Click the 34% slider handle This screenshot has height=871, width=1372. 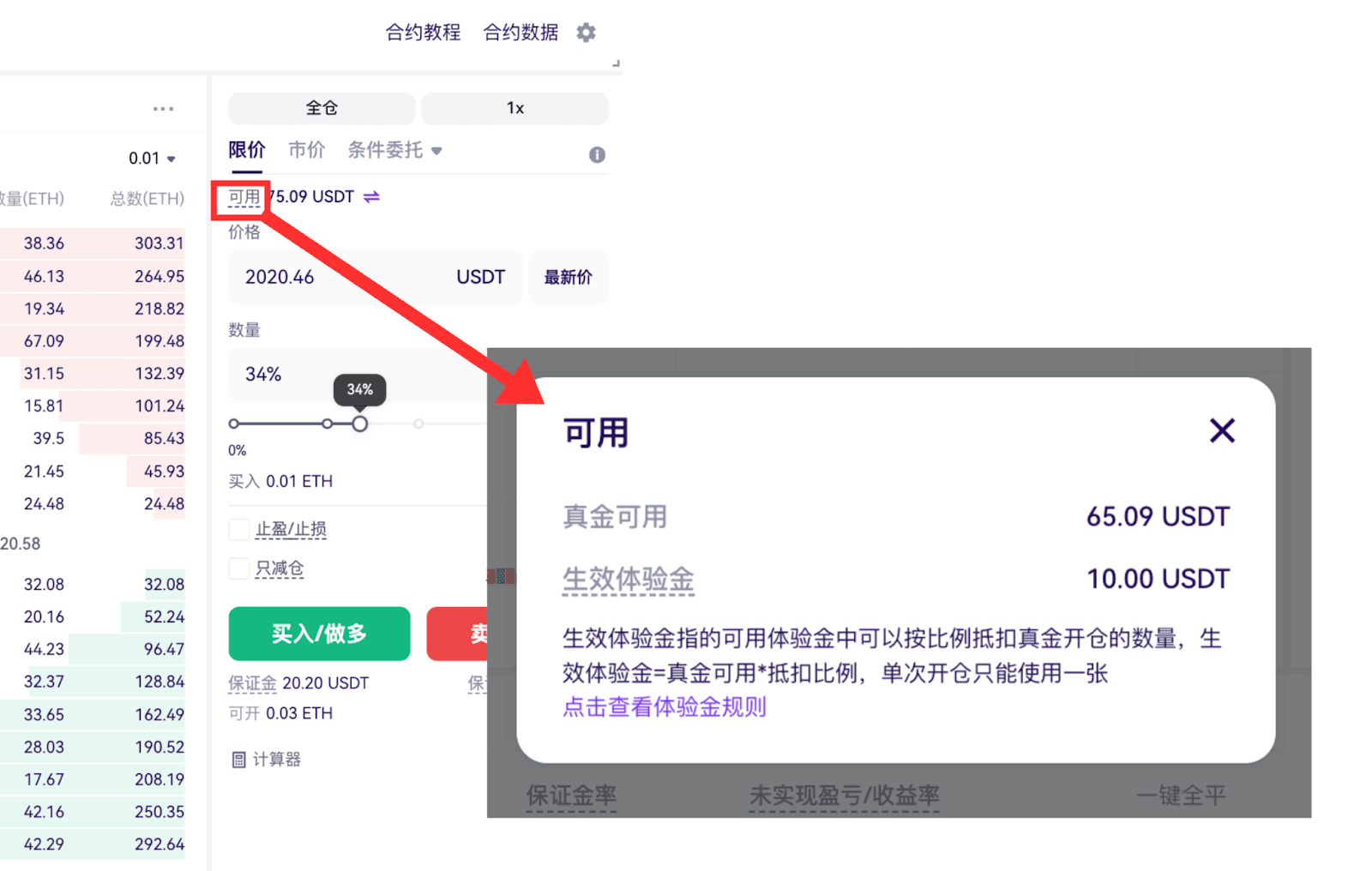tap(359, 423)
